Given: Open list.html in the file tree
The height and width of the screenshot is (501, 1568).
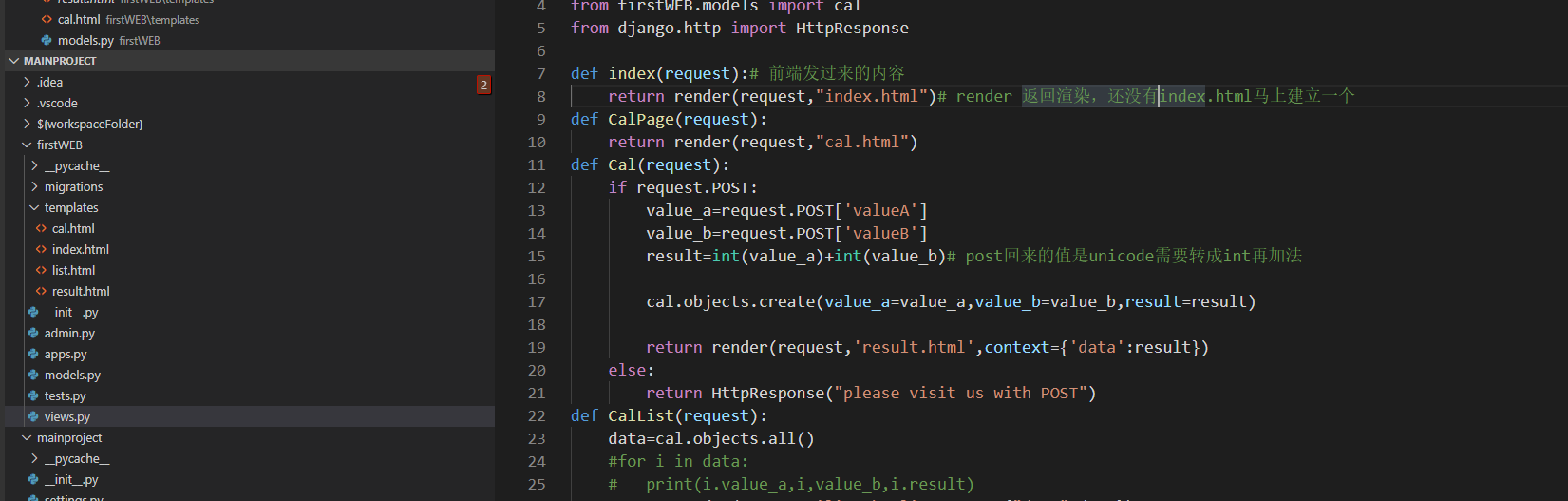Looking at the screenshot, I should [x=249, y=271].
